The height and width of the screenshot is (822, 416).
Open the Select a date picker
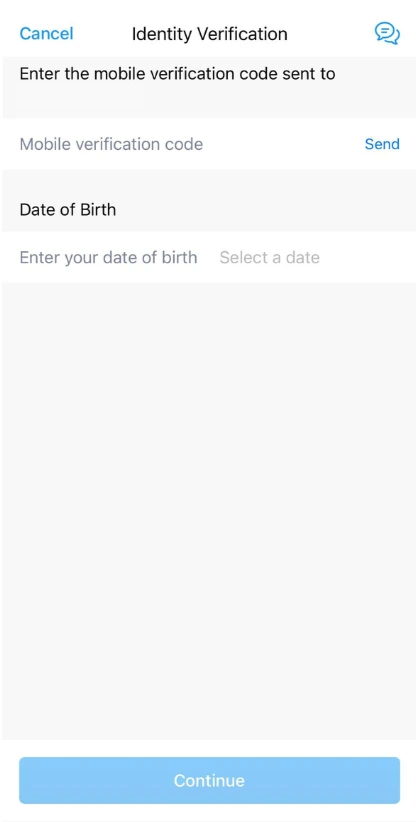coord(269,257)
